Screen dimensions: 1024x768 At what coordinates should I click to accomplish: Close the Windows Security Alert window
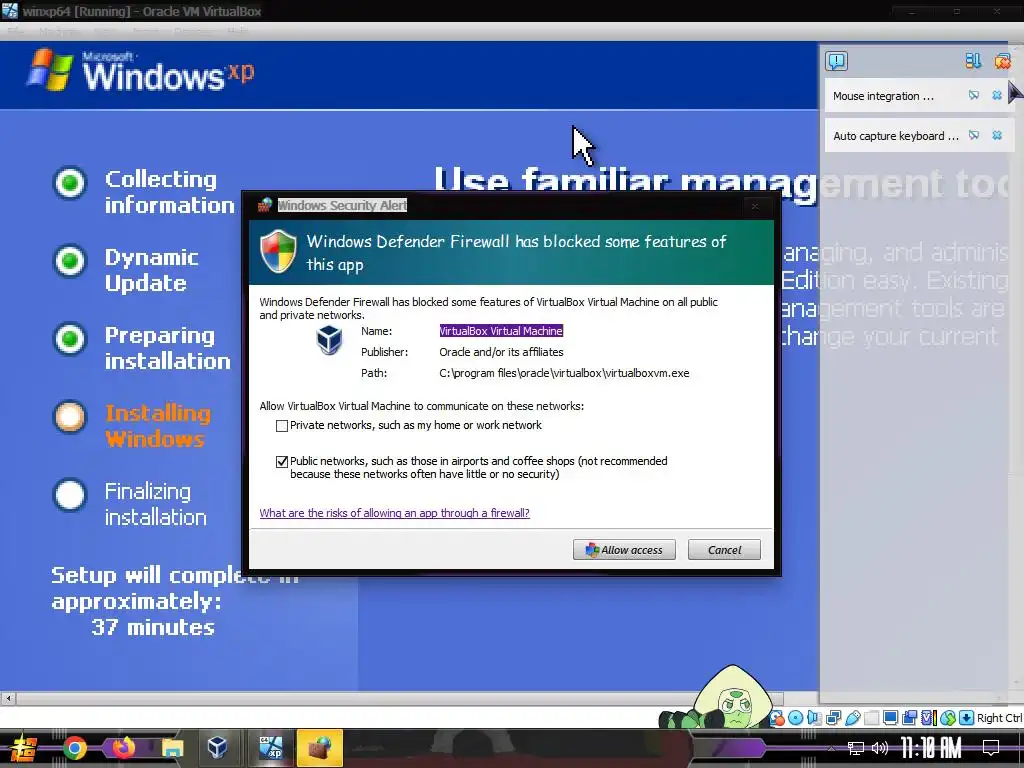click(x=755, y=206)
